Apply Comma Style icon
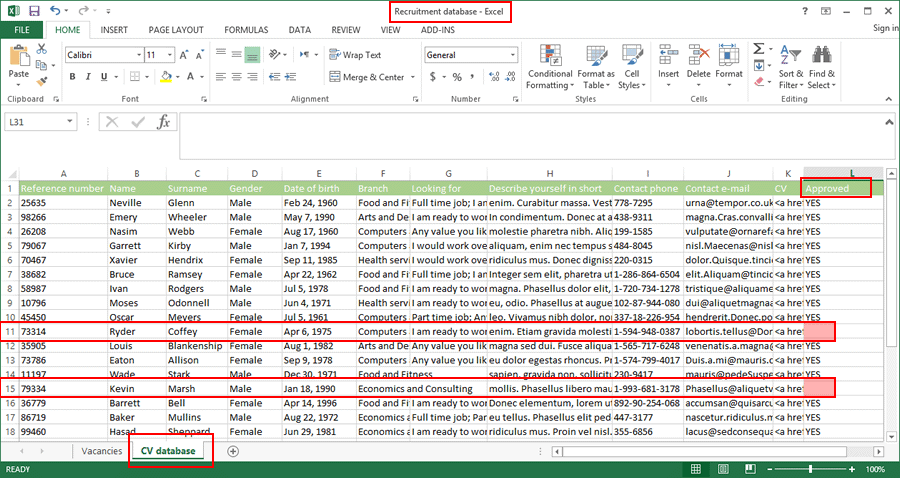Image resolution: width=900 pixels, height=478 pixels. (x=472, y=77)
